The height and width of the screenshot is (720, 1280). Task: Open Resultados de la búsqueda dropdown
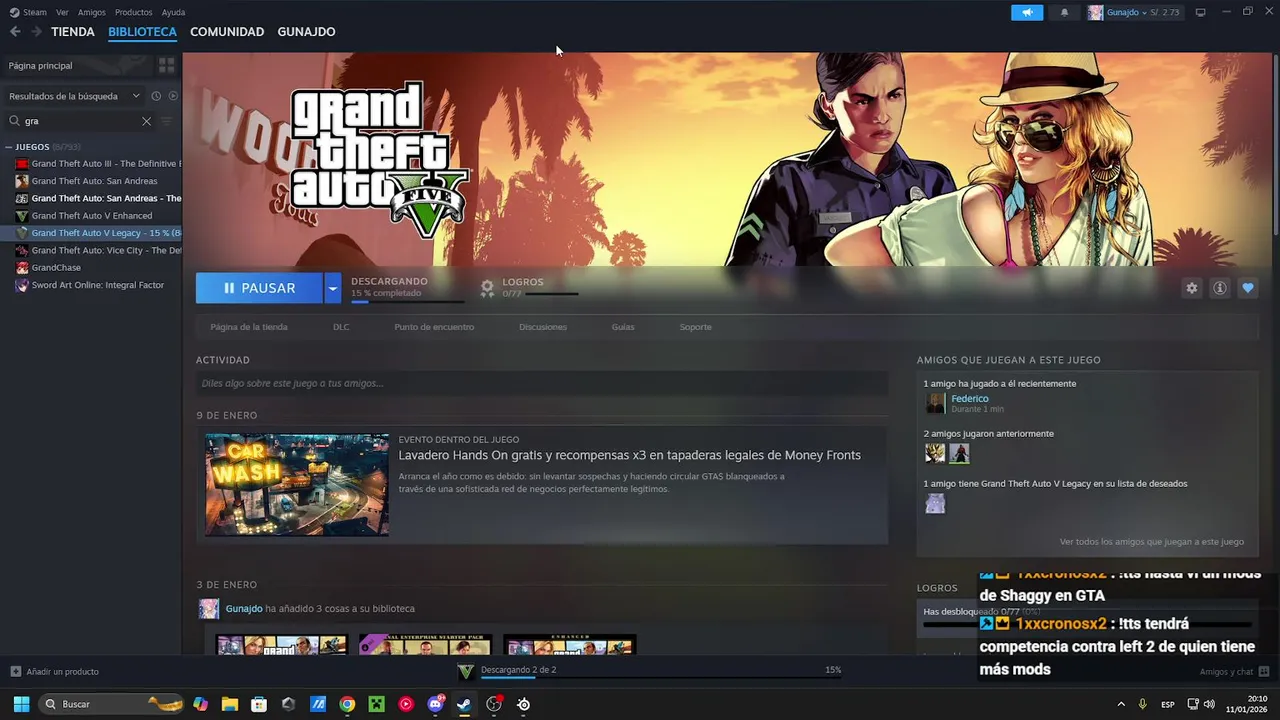[x=75, y=96]
